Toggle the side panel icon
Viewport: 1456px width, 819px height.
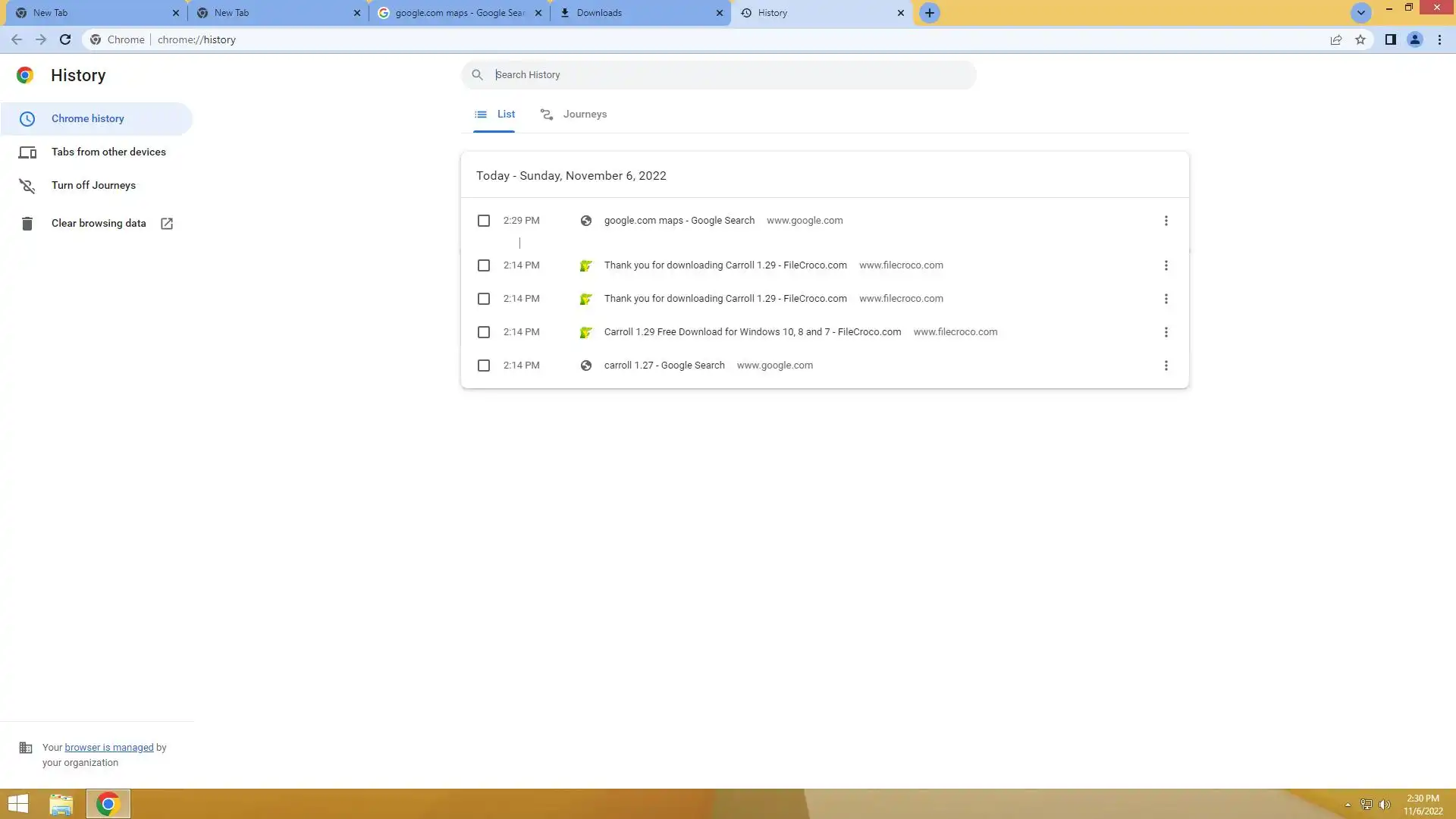tap(1390, 39)
